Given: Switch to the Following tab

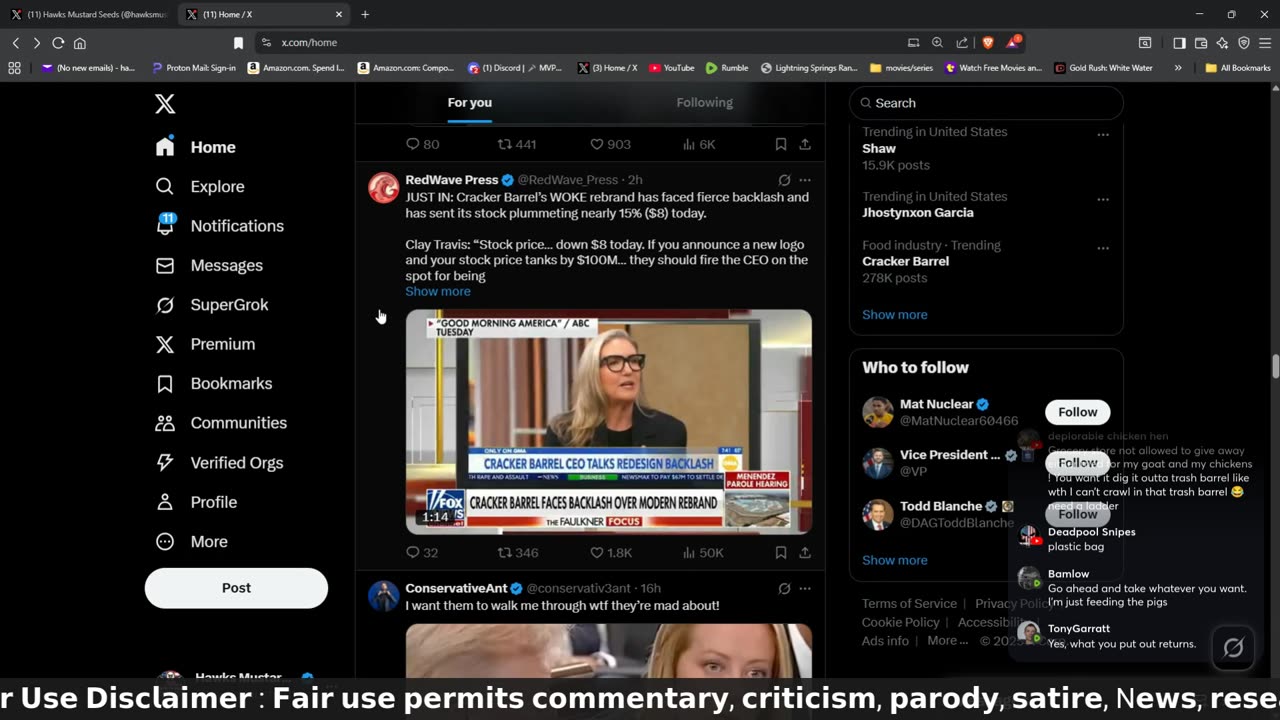Looking at the screenshot, I should pyautogui.click(x=704, y=102).
